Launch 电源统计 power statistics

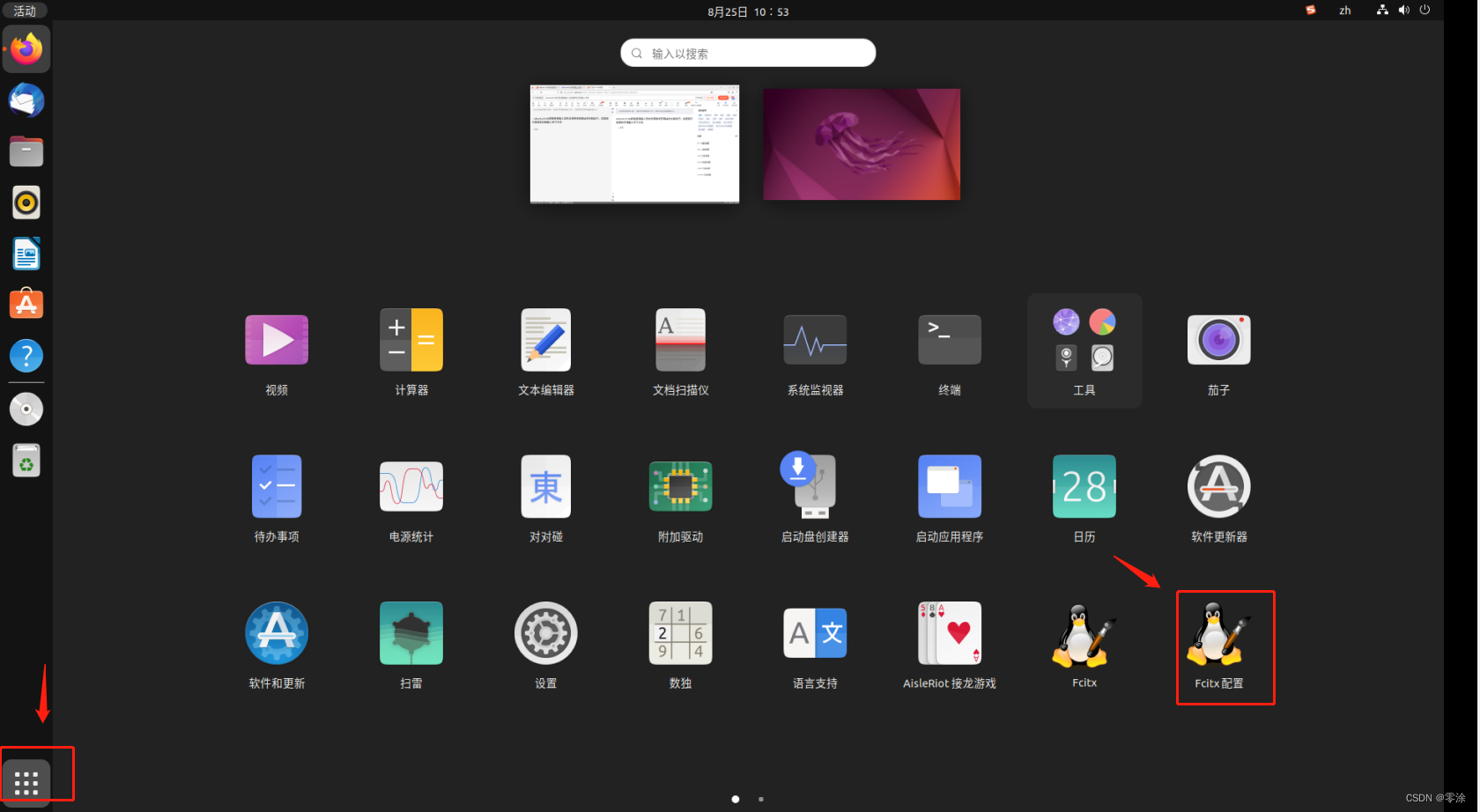point(411,486)
